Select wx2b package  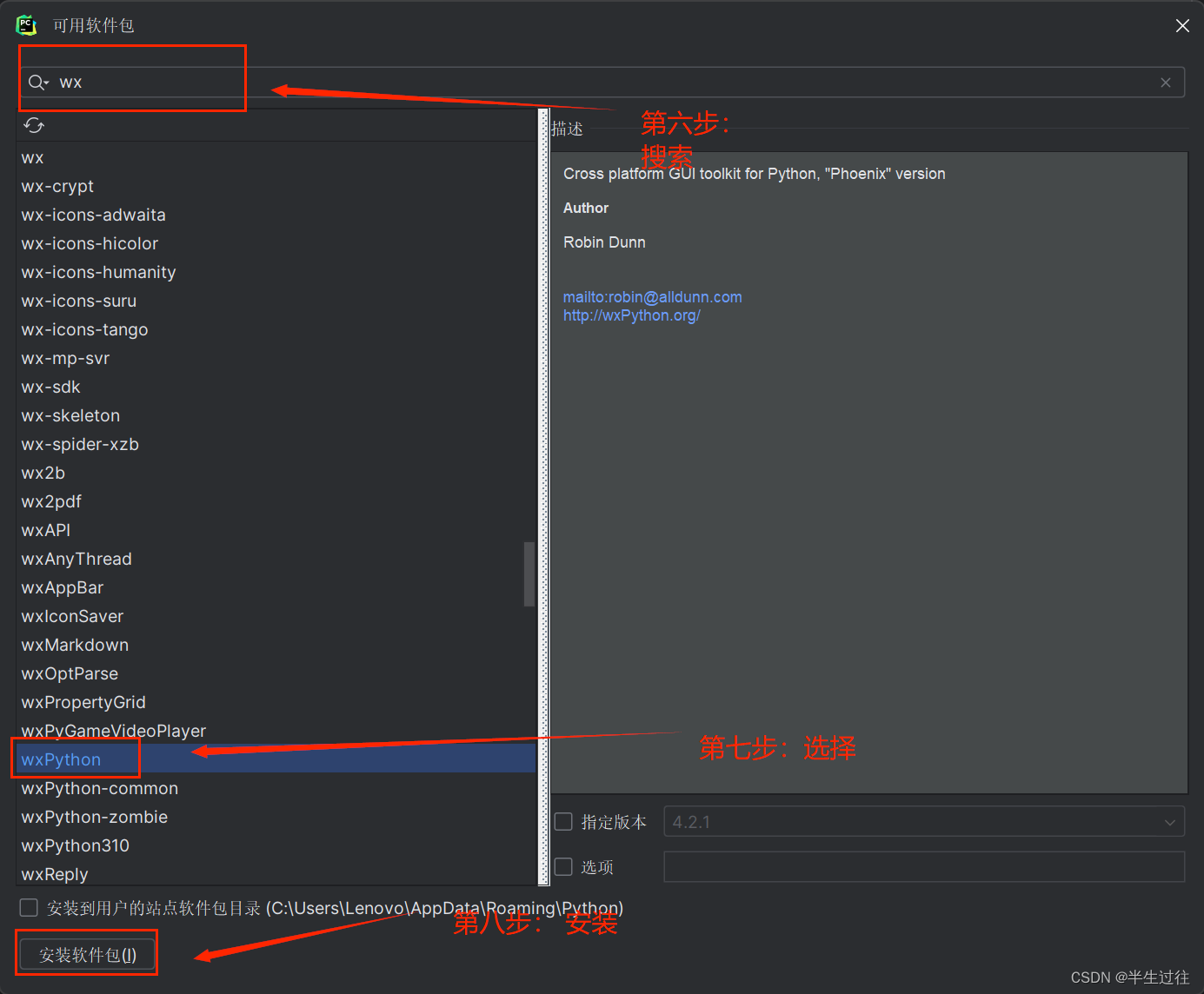click(x=276, y=474)
